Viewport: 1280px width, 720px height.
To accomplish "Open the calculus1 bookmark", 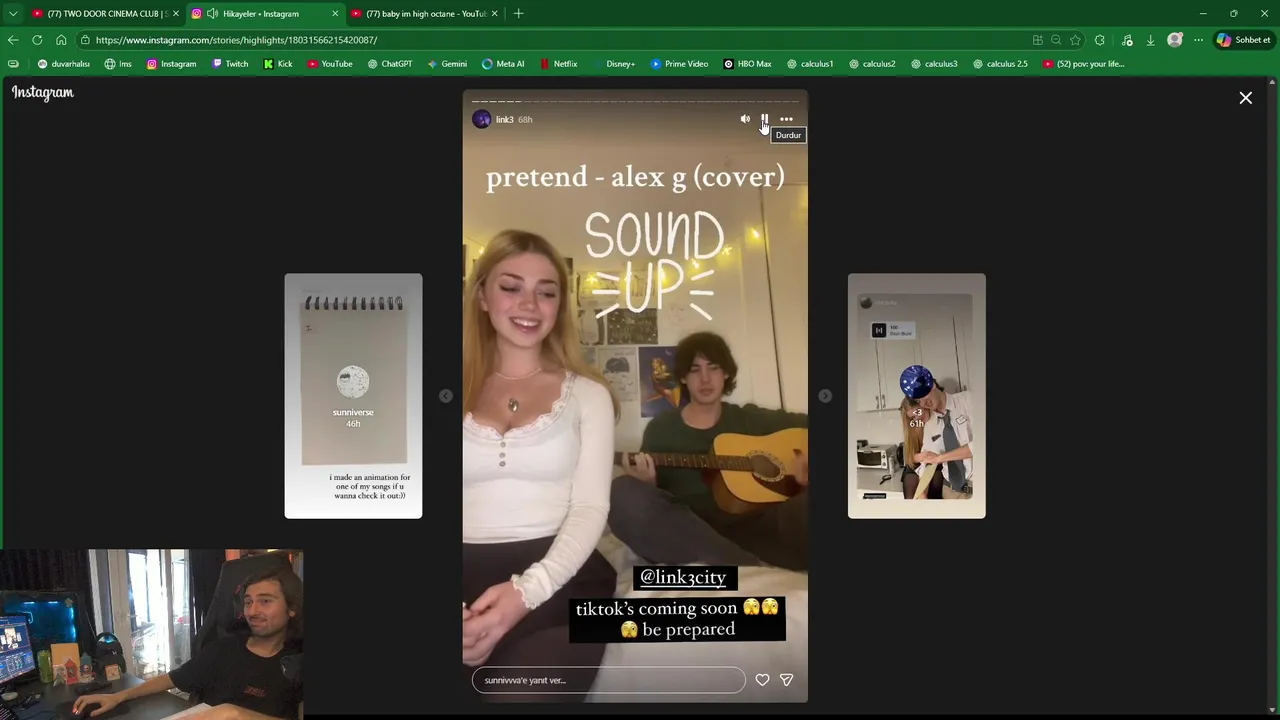I will pos(810,64).
